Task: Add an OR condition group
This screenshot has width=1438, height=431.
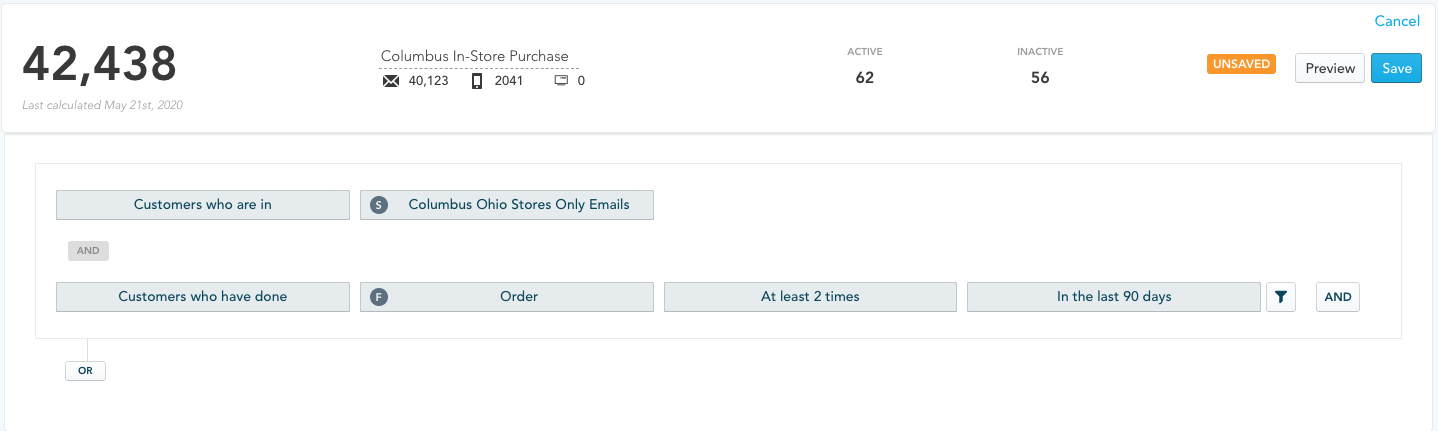Action: pos(85,370)
